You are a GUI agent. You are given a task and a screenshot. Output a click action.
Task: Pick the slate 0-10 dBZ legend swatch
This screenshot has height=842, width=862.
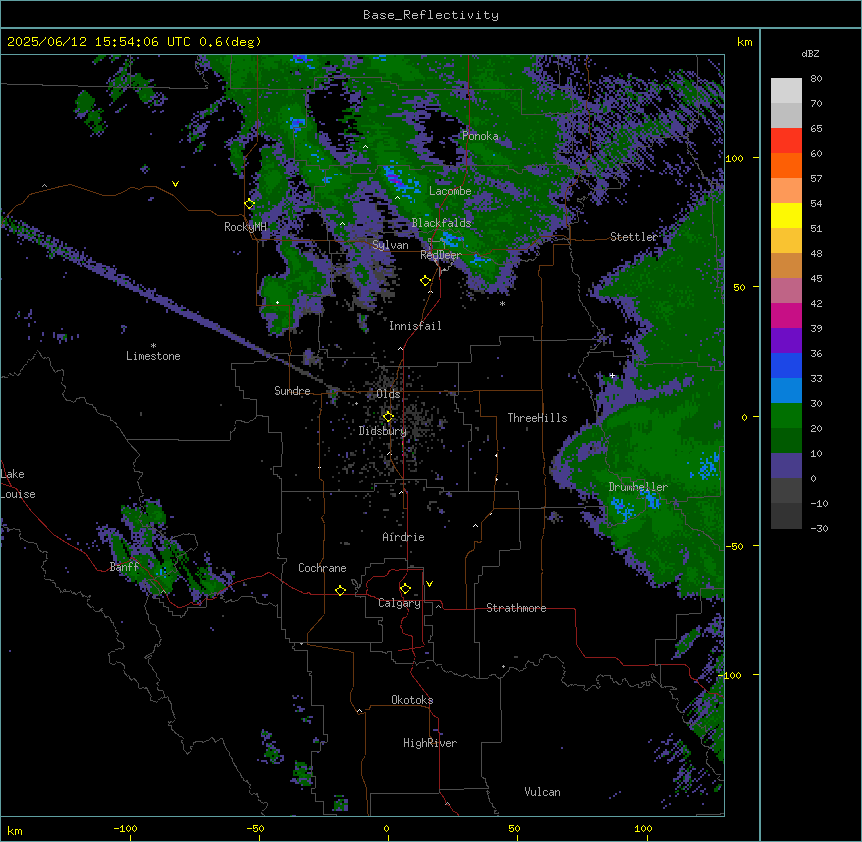(x=786, y=466)
